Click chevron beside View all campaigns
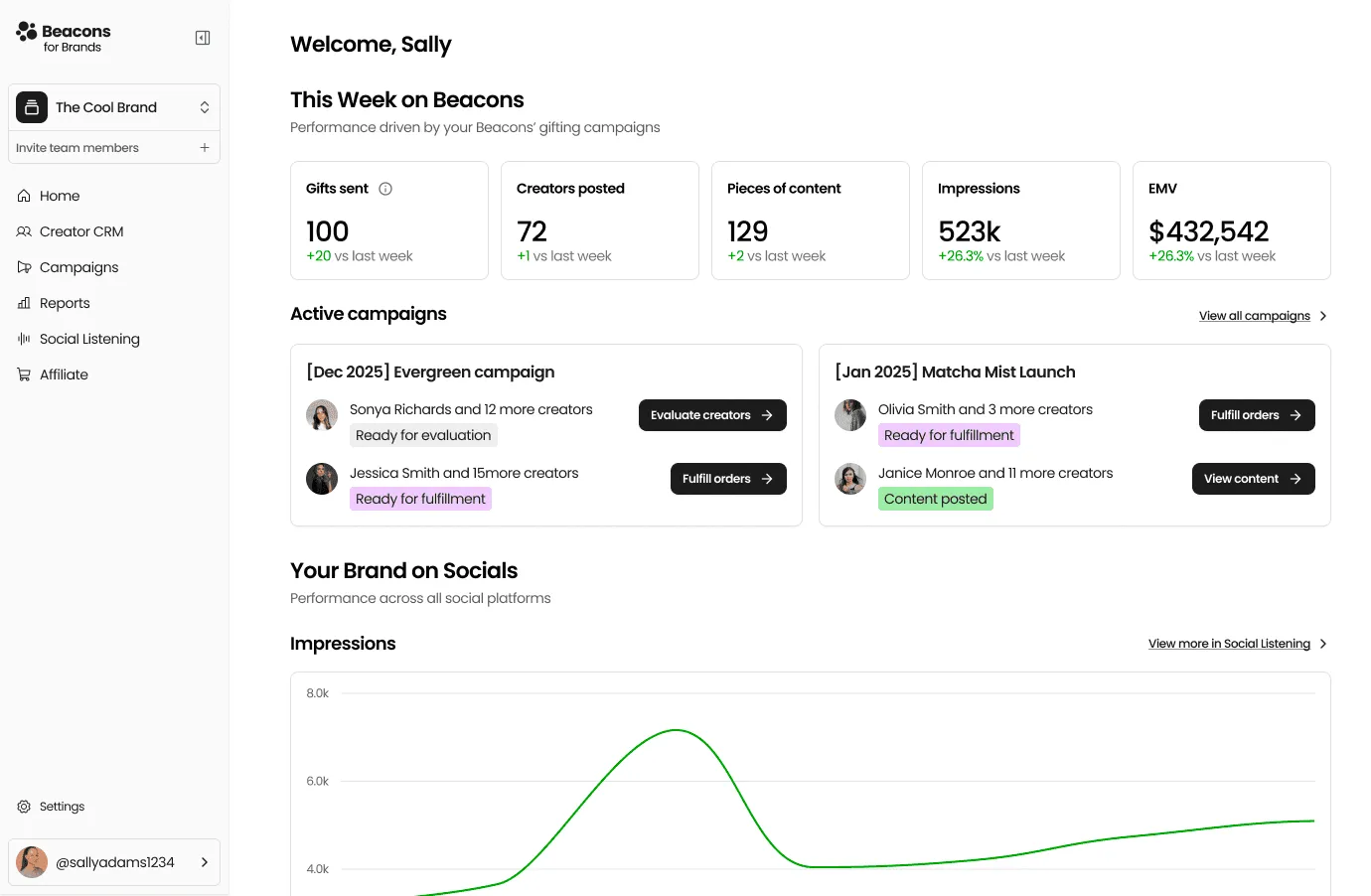Screen dimensions: 1371x896 pyautogui.click(x=1323, y=316)
